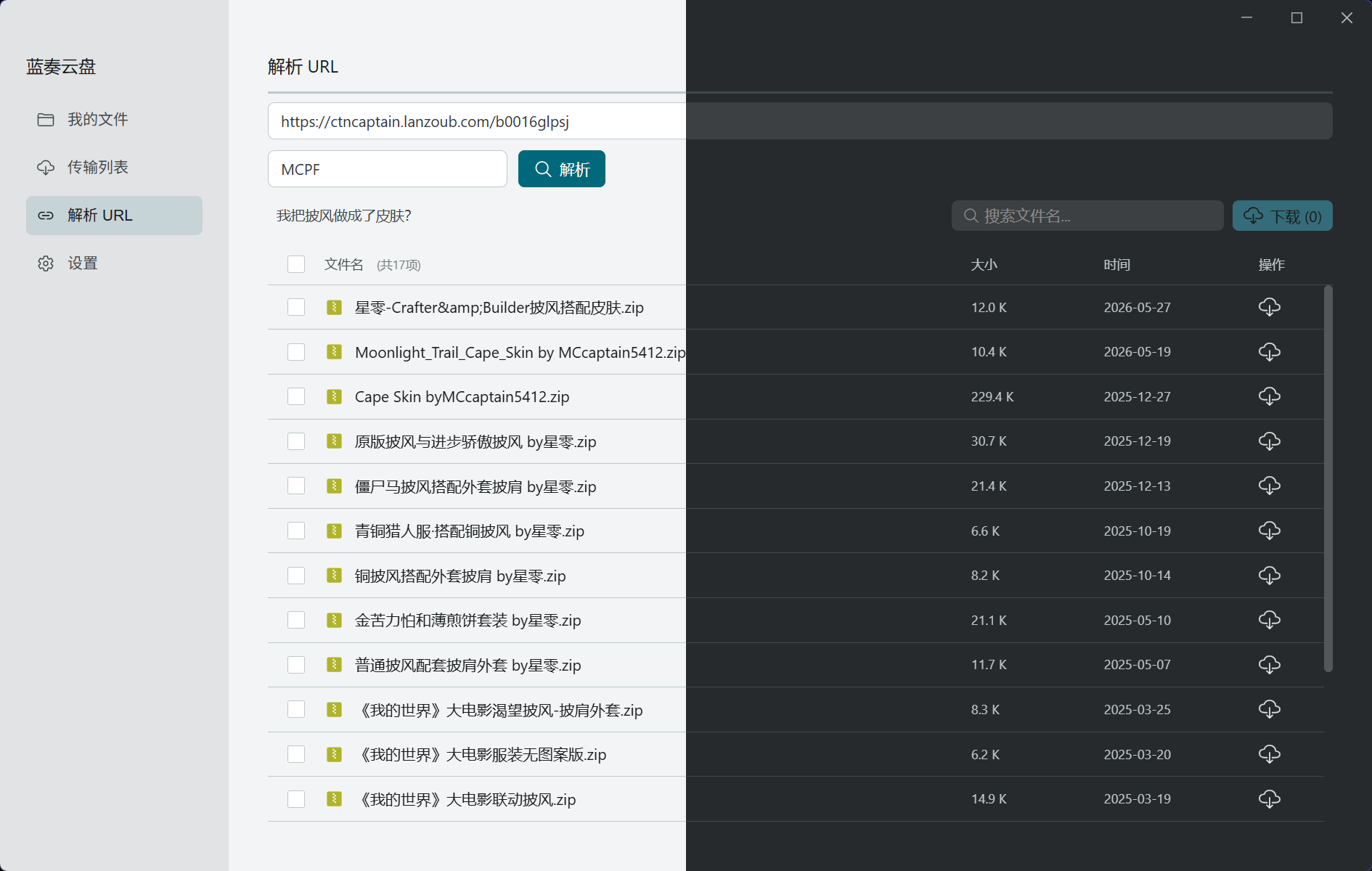
Task: Select the checkbox for 僵尸马披风搭配外套披肩
Action: pos(296,486)
